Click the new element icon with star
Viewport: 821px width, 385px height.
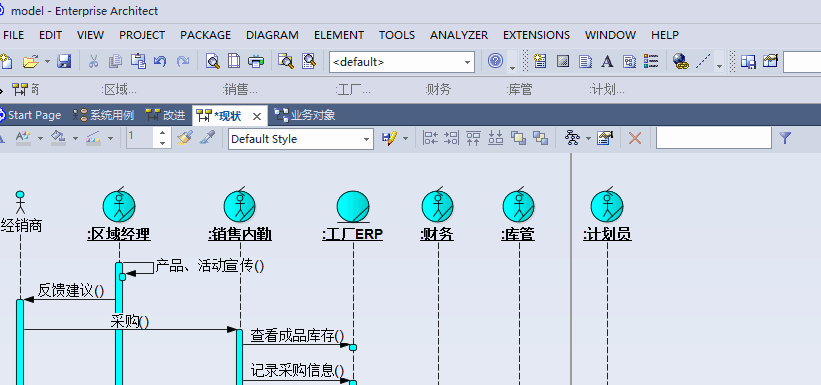pos(540,62)
